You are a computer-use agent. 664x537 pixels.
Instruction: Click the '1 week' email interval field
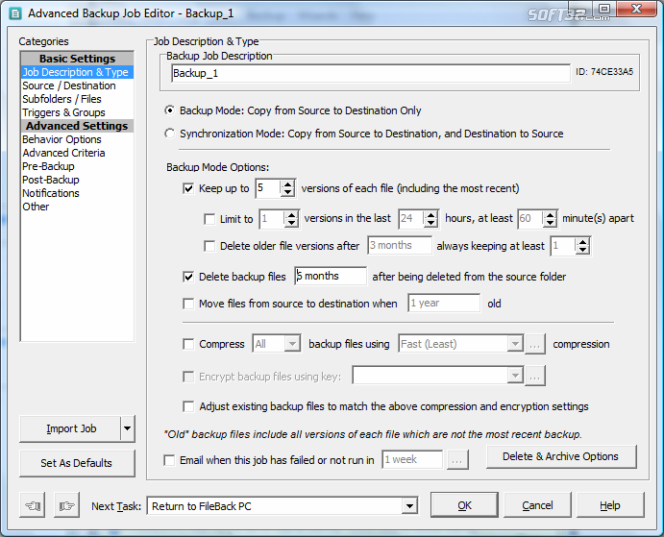tap(412, 460)
